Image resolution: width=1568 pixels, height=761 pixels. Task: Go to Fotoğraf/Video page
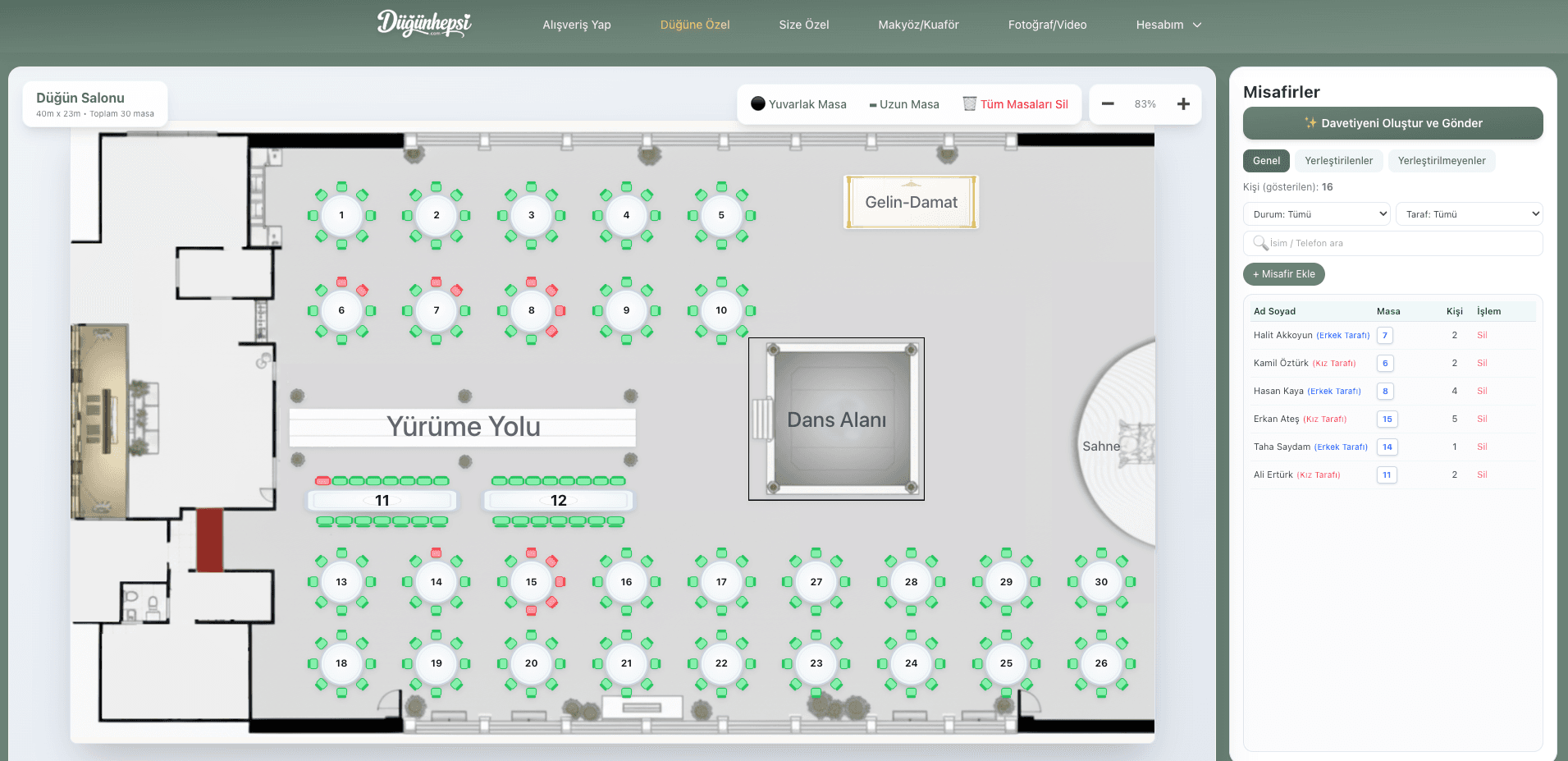tap(1047, 25)
